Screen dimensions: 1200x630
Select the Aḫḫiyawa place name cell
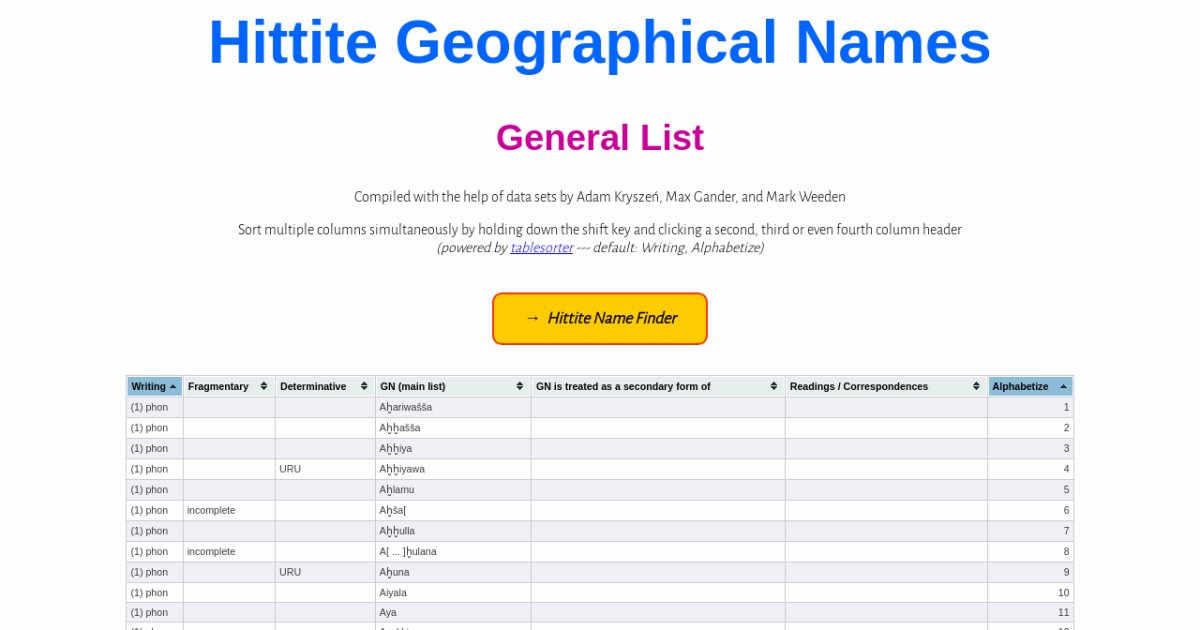[x=401, y=469]
